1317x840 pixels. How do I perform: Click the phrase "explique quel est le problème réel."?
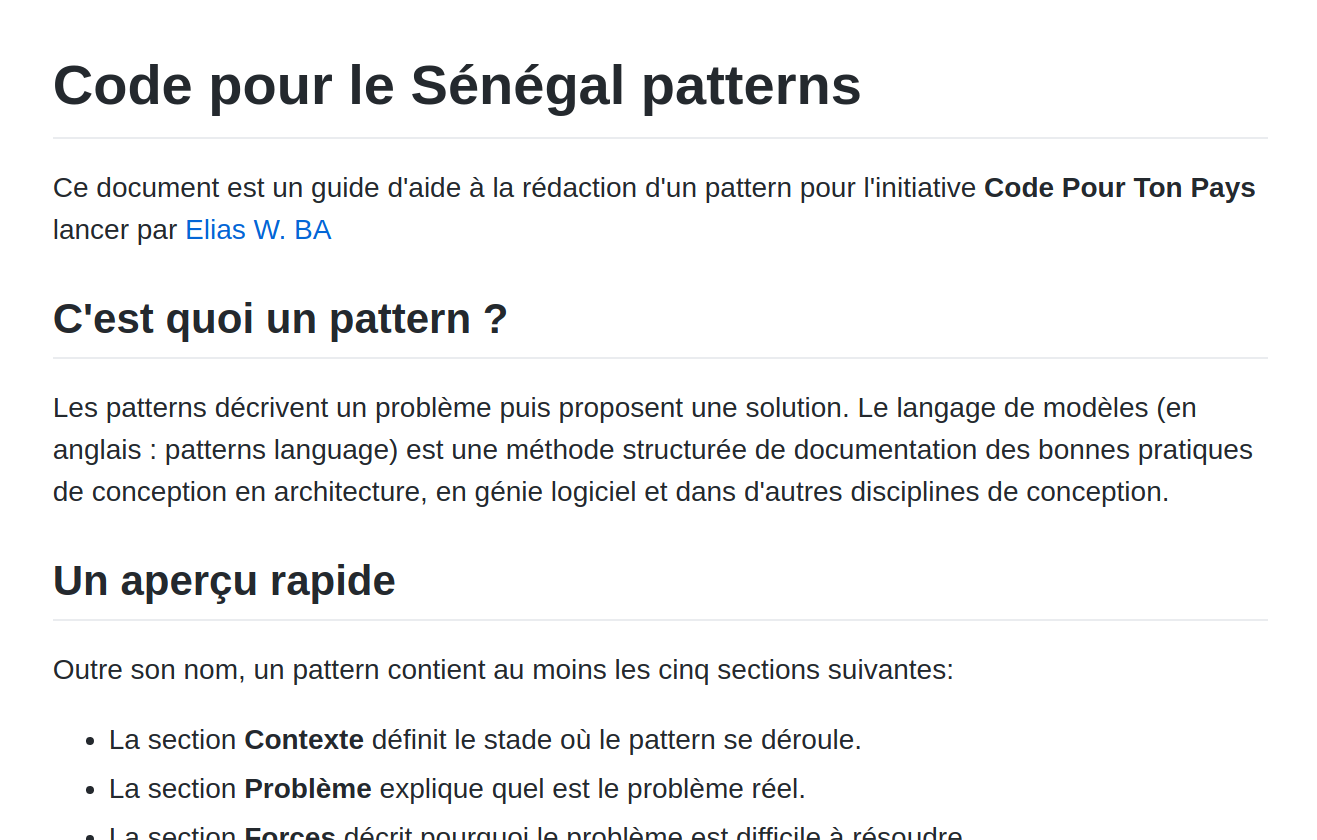pyautogui.click(x=592, y=789)
